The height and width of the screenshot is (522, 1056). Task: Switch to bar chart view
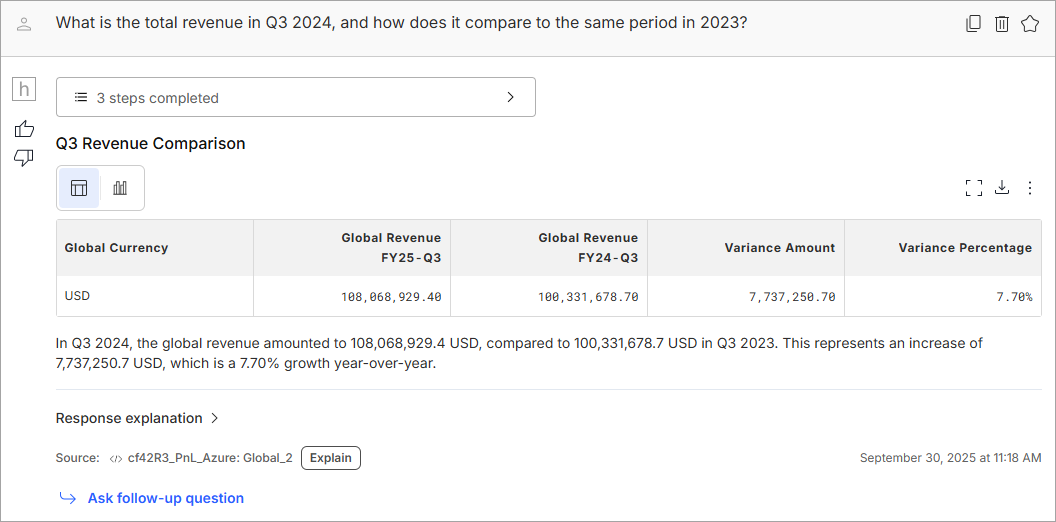pos(120,188)
